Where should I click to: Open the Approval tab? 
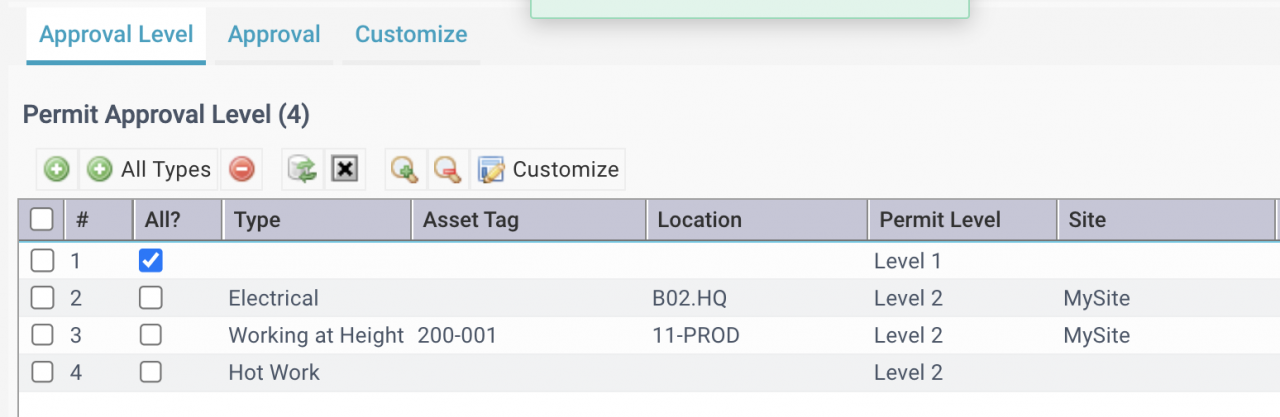click(274, 35)
